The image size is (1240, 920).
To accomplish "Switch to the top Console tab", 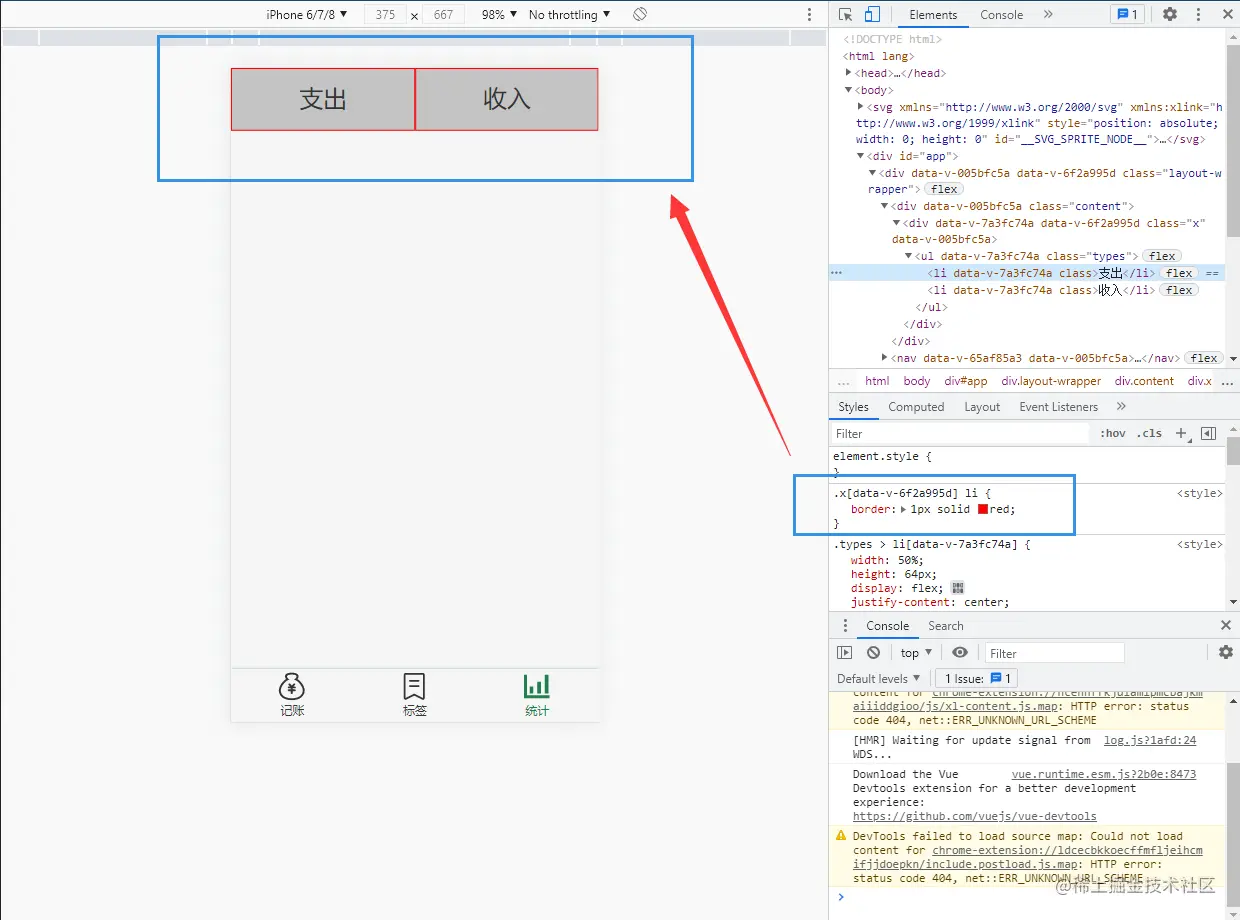I will pyautogui.click(x=1001, y=14).
